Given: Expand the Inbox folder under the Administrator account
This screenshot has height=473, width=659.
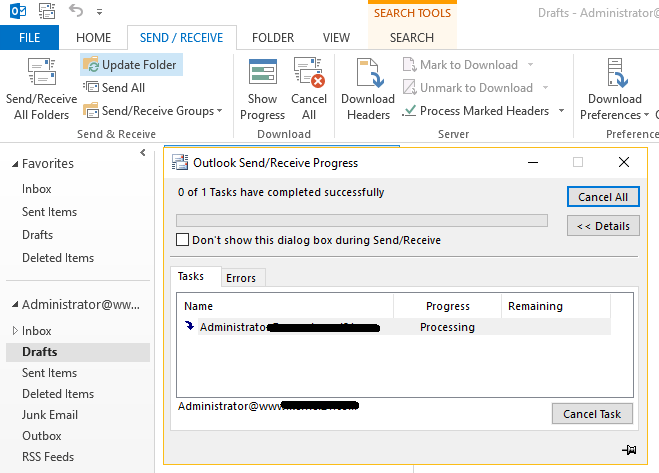Looking at the screenshot, I should tap(15, 330).
